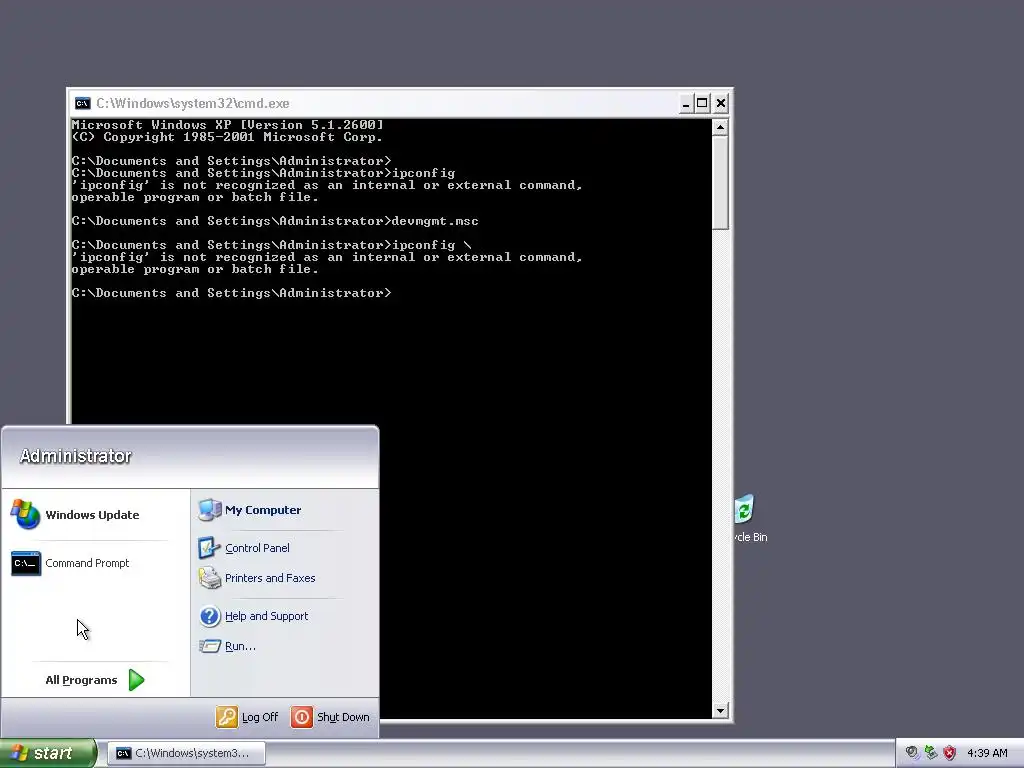Click the My Computer monitor icon
Image resolution: width=1024 pixels, height=768 pixels.
click(x=209, y=510)
